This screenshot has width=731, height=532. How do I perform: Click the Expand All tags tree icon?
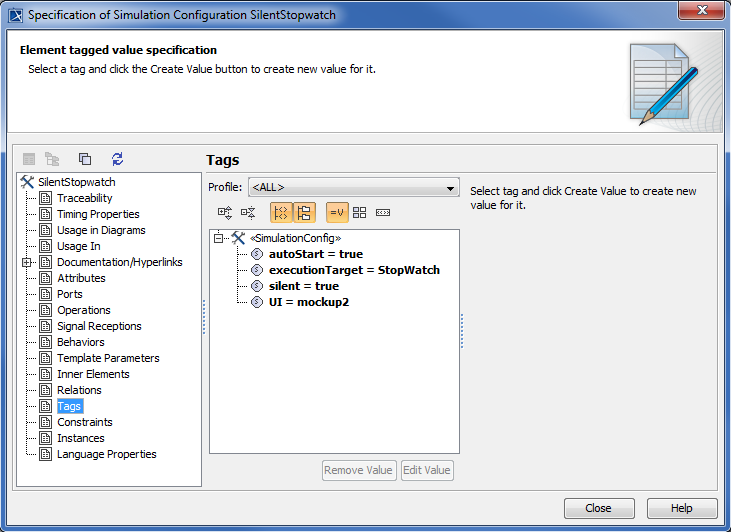point(225,212)
